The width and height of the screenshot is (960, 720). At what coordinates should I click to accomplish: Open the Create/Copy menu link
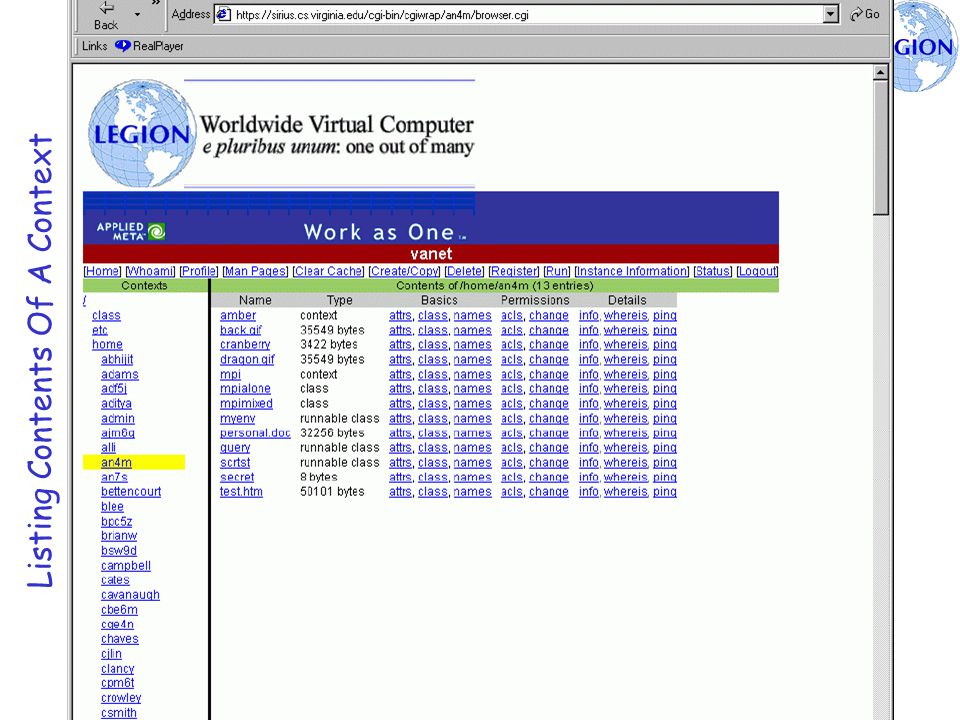click(404, 271)
